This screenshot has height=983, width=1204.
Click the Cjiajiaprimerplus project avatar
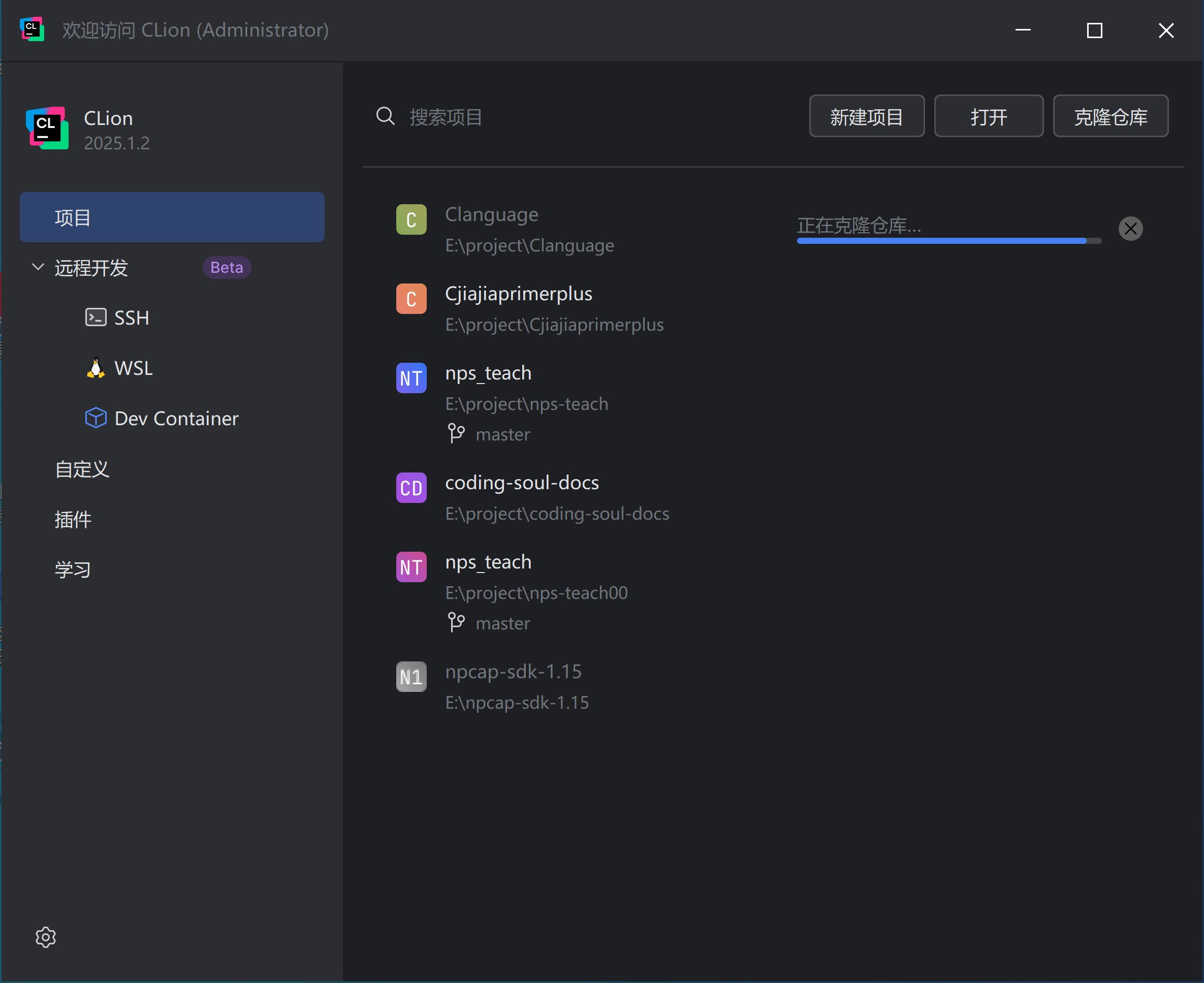411,298
